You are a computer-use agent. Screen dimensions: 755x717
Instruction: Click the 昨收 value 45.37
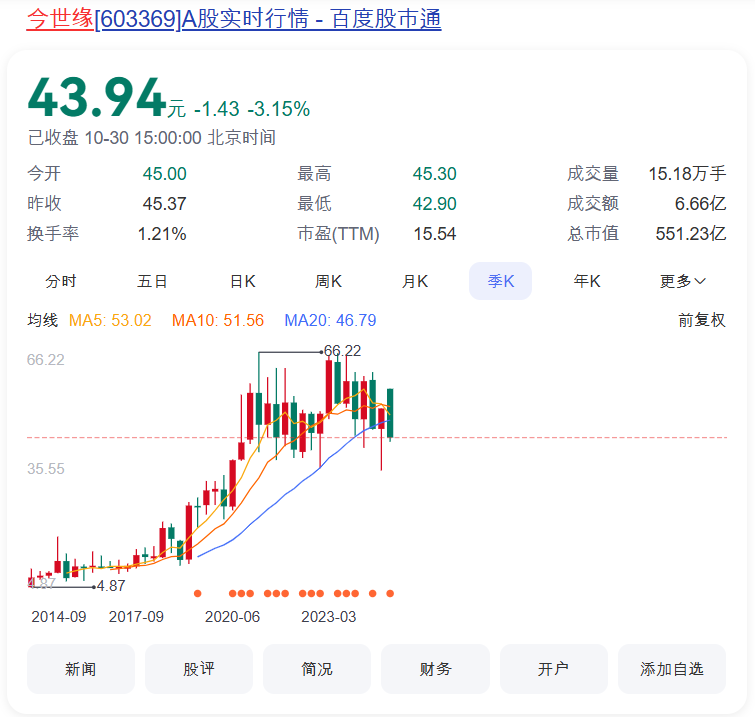pyautogui.click(x=165, y=204)
